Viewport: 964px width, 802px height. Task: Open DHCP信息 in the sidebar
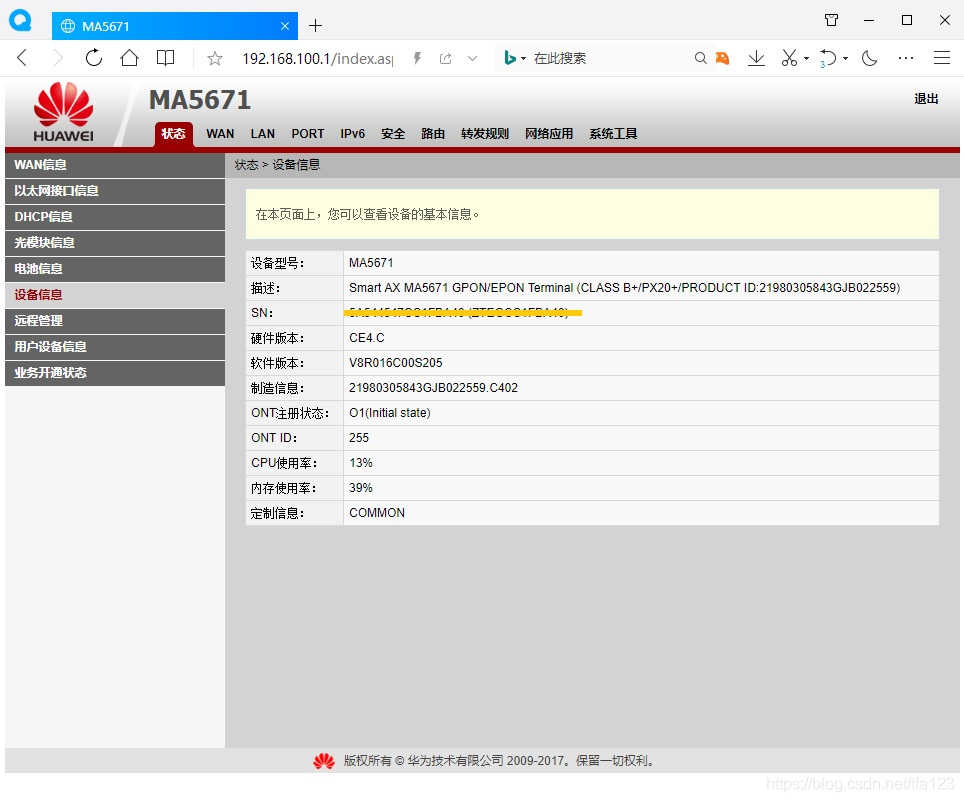click(115, 217)
